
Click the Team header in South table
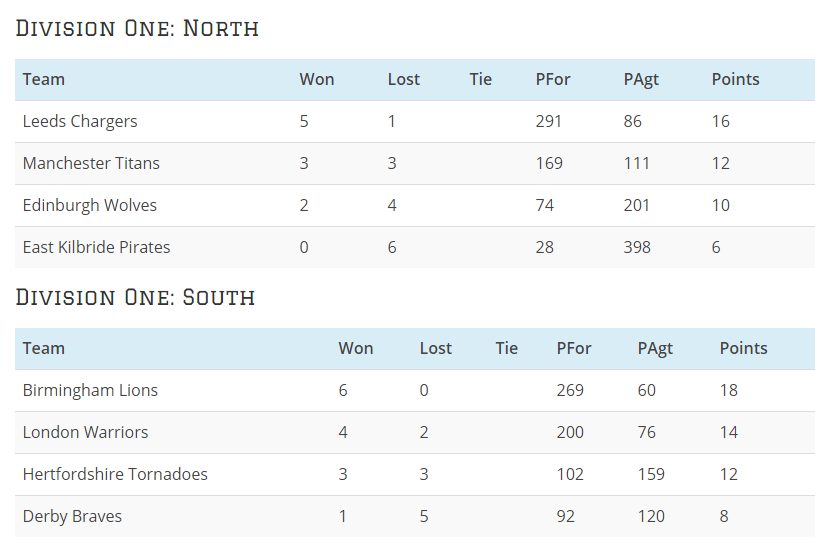[x=44, y=349]
